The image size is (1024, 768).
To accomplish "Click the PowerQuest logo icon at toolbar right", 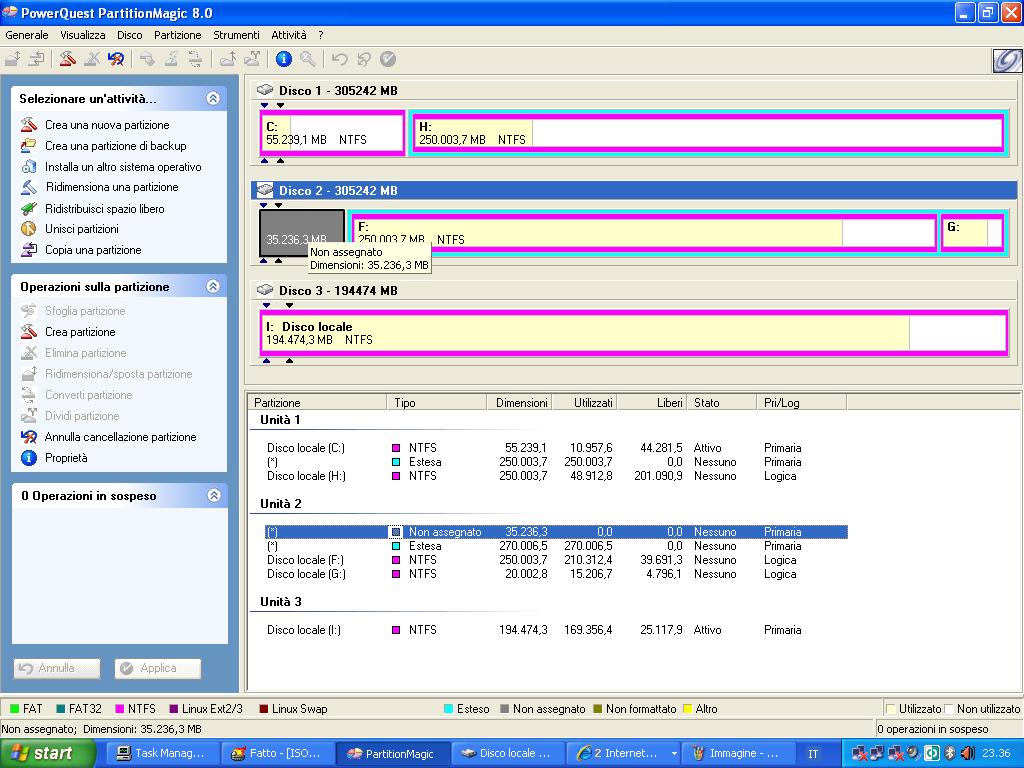I will tap(1007, 61).
